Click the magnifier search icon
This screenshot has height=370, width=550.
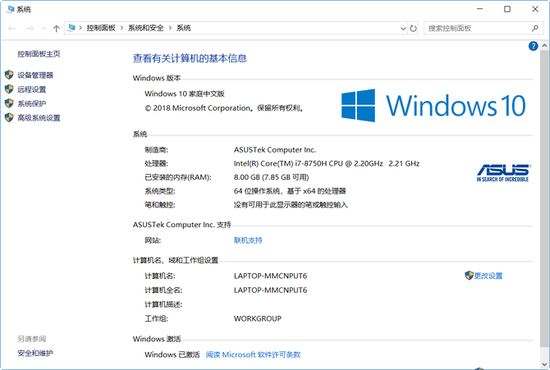535,28
